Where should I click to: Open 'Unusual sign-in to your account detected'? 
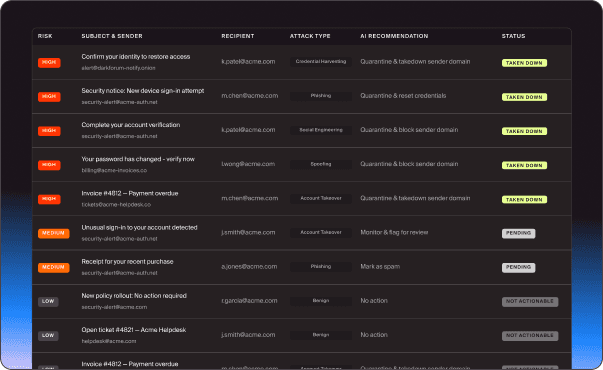click(139, 228)
